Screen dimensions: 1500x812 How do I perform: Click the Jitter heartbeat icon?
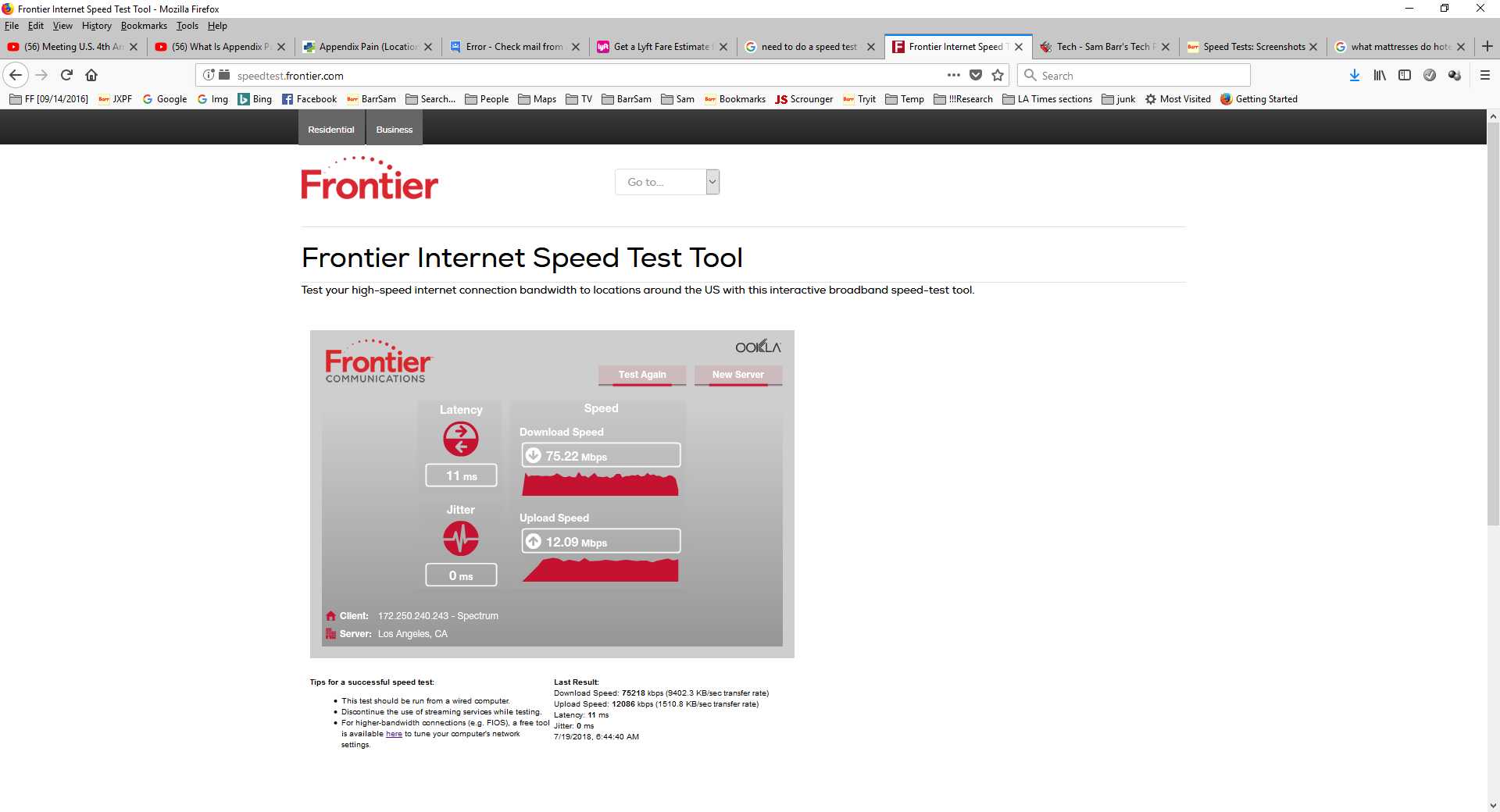click(461, 538)
